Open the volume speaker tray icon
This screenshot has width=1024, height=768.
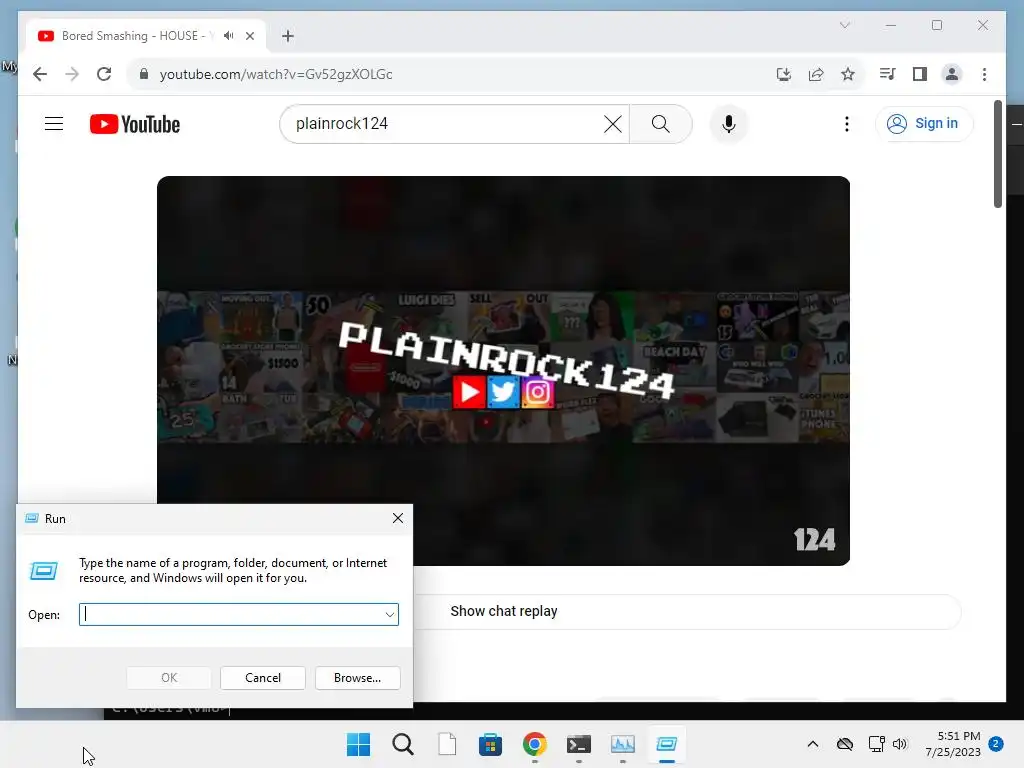pos(900,744)
